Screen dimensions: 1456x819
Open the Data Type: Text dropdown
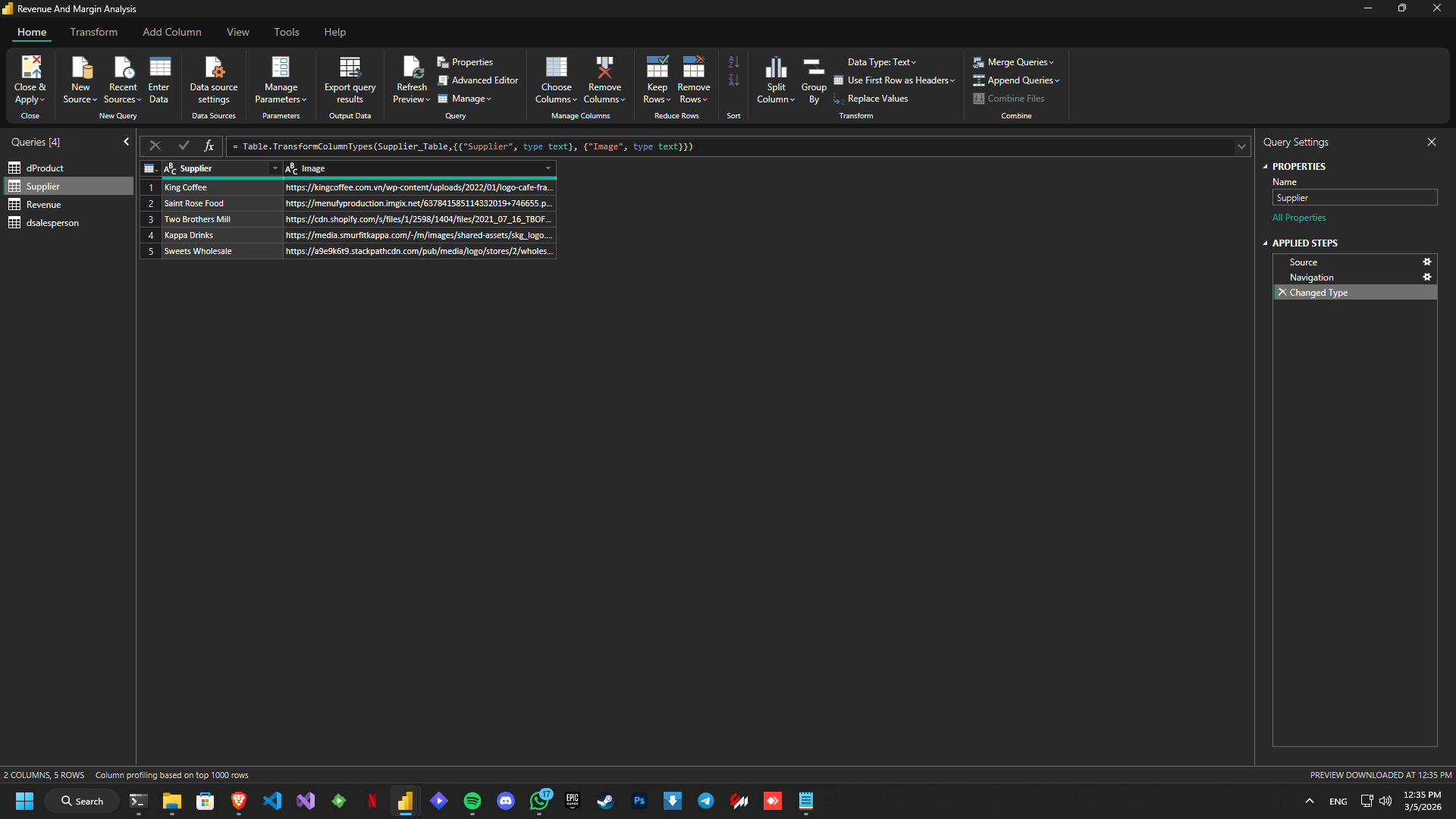coord(881,62)
